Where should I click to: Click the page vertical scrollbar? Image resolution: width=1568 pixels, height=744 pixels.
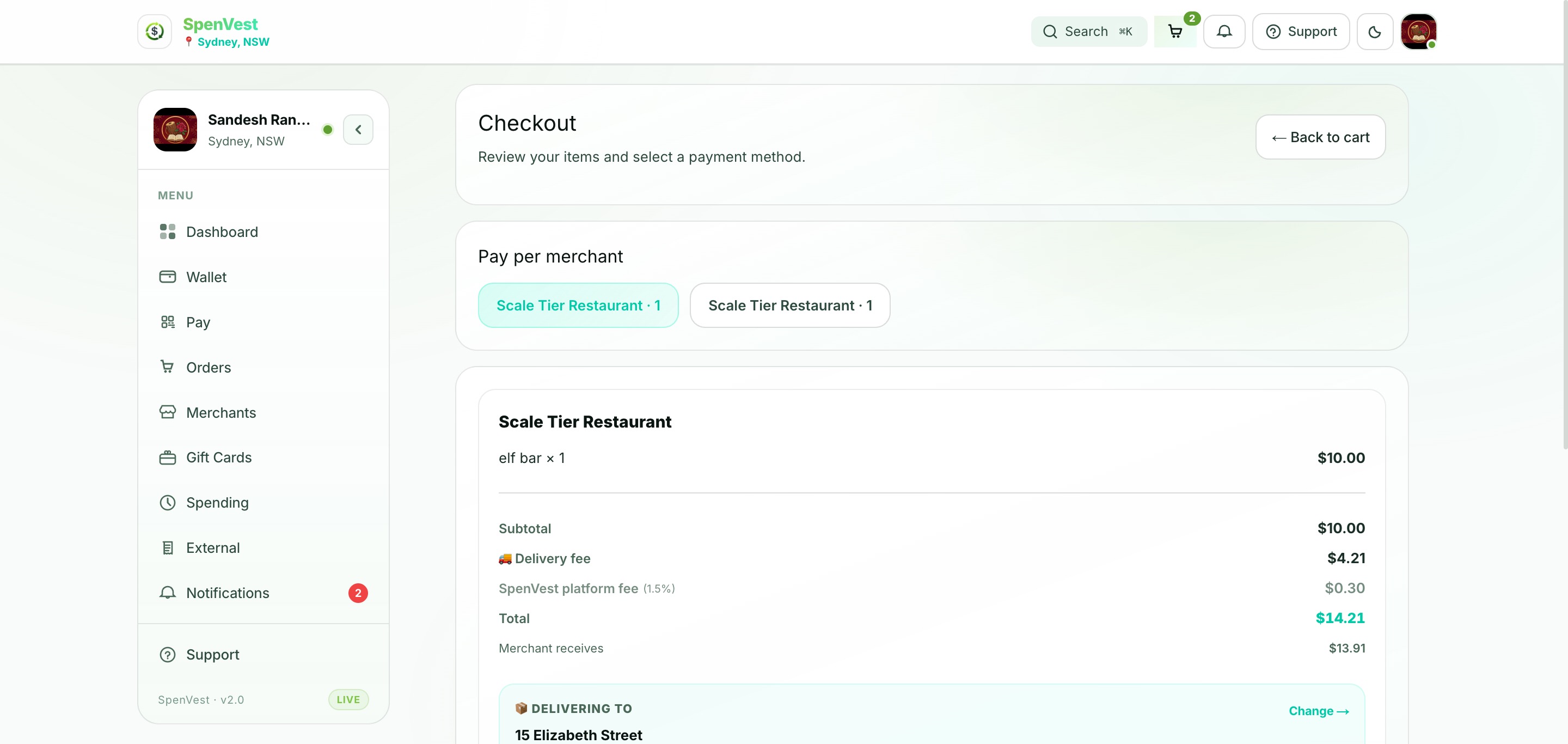pyautogui.click(x=1565, y=225)
